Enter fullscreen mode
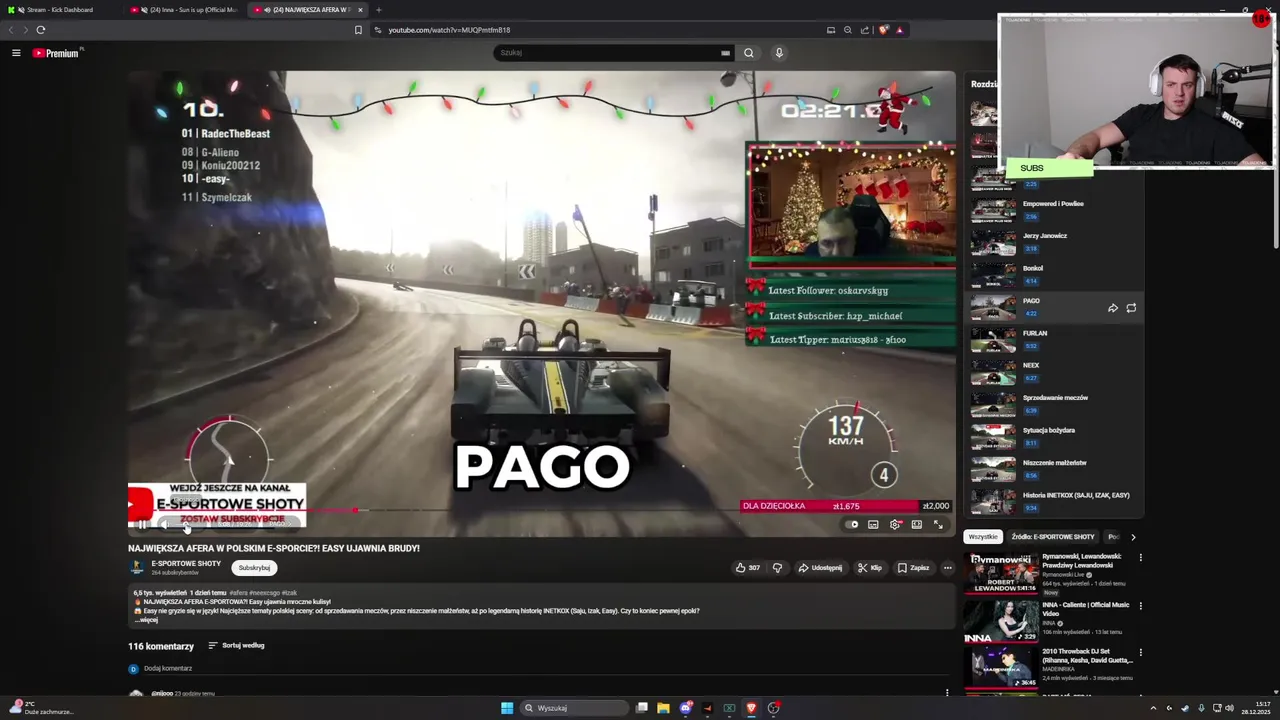Screen dimensions: 1280x720 (938, 525)
